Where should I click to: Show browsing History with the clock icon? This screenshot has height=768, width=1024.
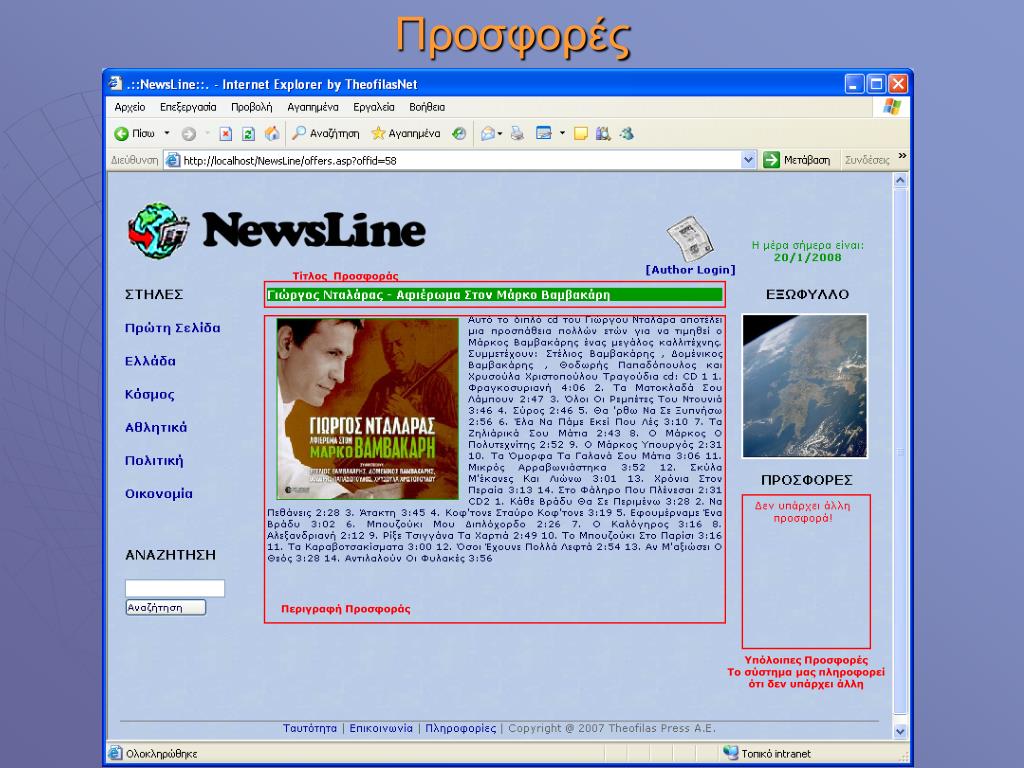click(459, 134)
